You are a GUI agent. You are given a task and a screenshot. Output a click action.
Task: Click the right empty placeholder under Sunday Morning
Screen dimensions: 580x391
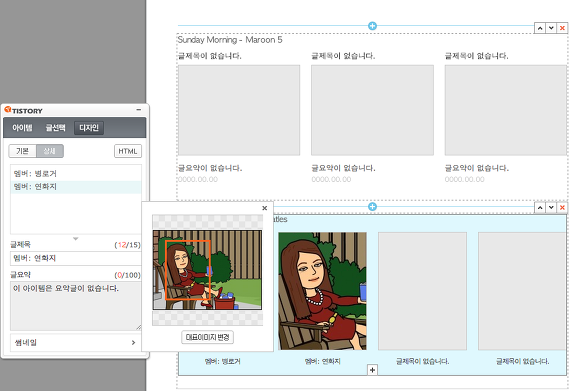(x=505, y=110)
